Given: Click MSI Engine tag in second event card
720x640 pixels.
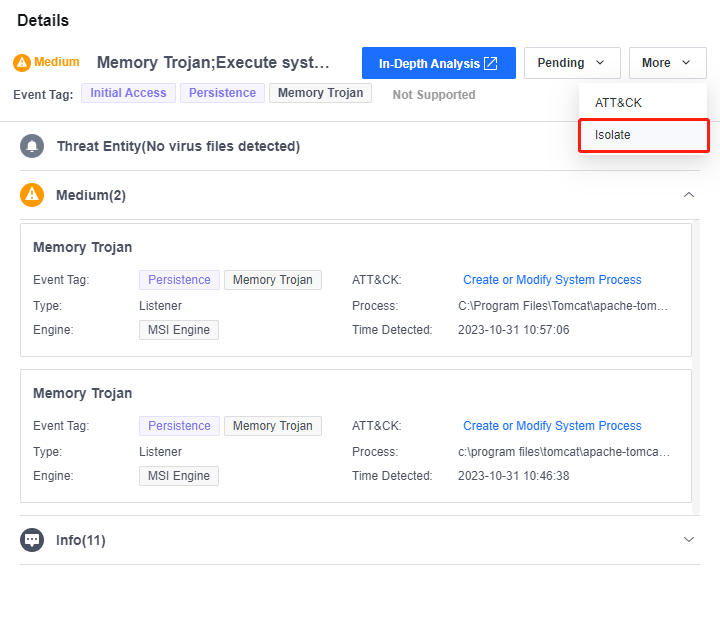Looking at the screenshot, I should point(179,476).
